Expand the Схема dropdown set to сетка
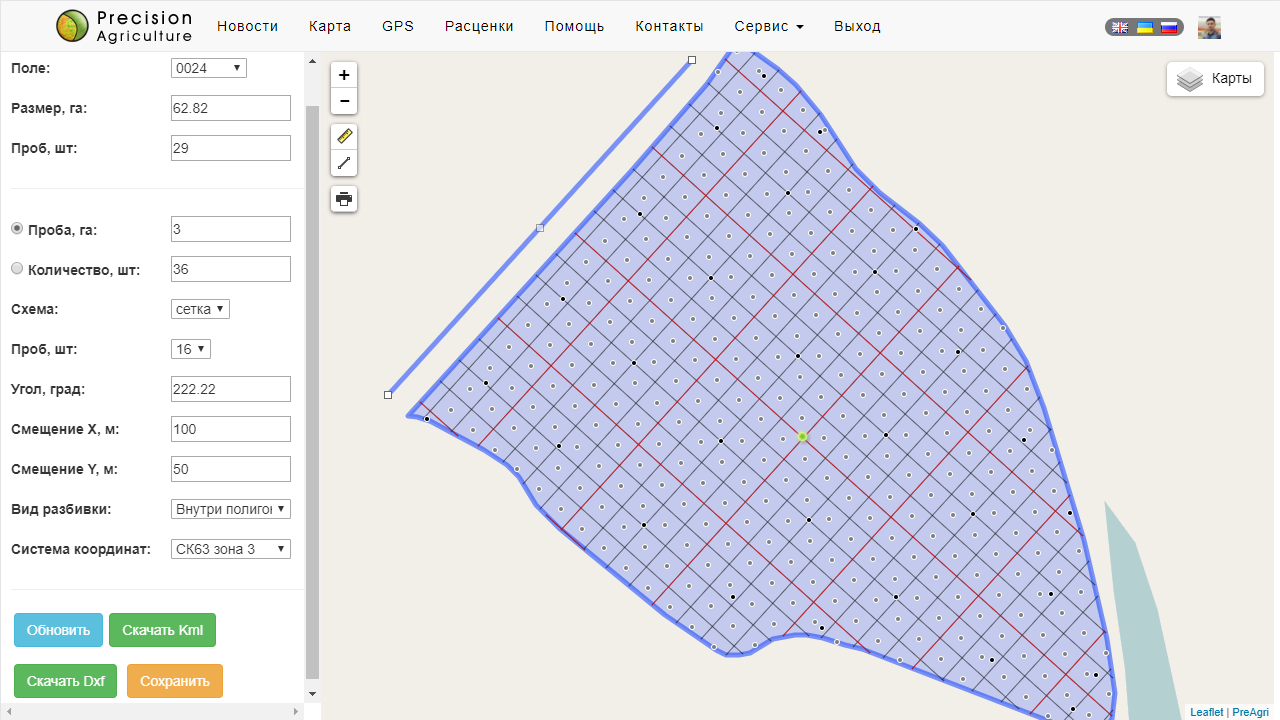The height and width of the screenshot is (720, 1280). (x=200, y=309)
